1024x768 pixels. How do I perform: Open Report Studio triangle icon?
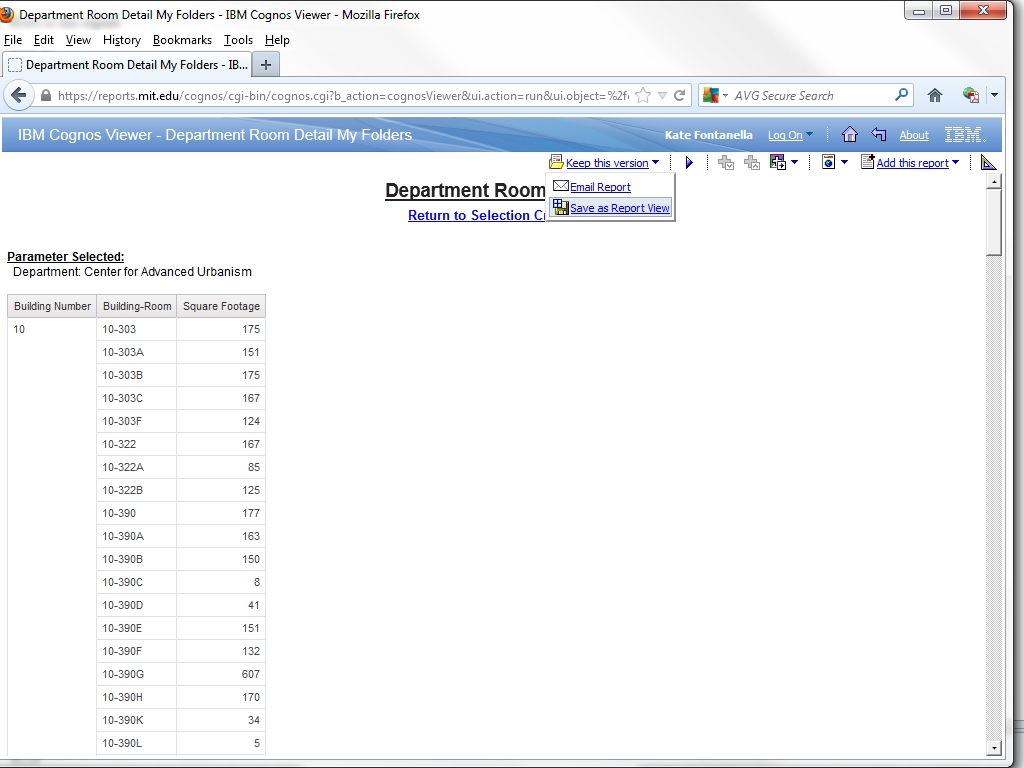click(x=988, y=163)
